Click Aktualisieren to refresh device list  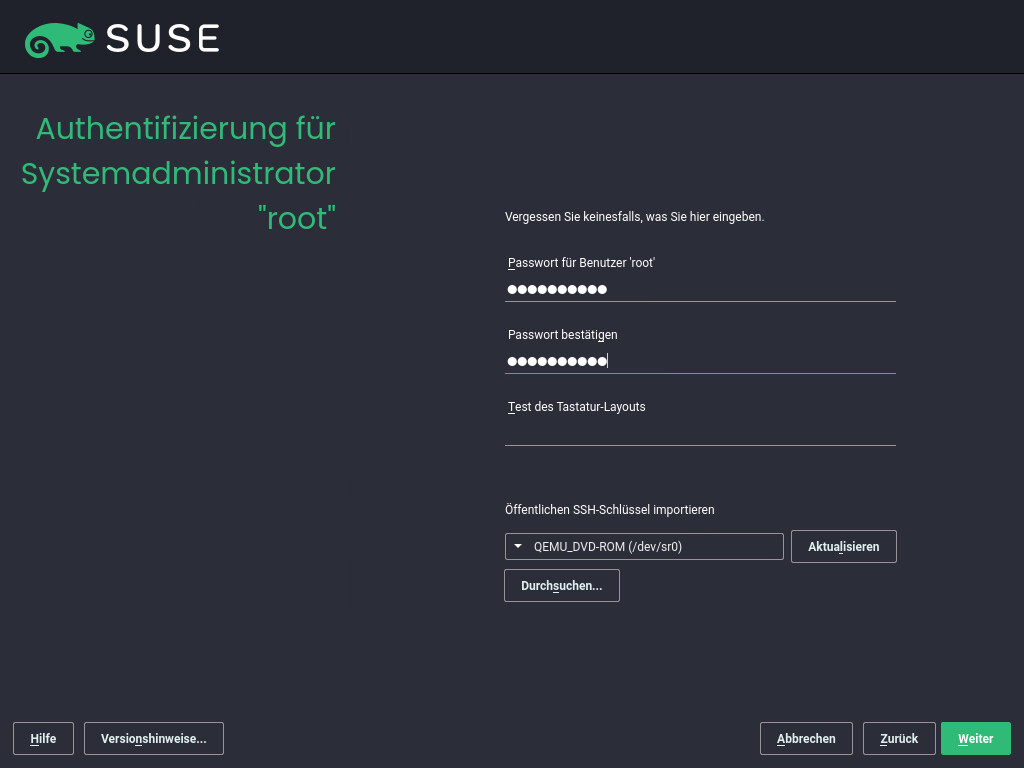pos(843,546)
